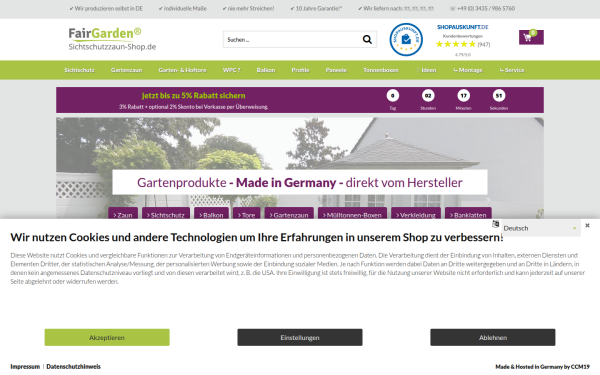Screen dimensions: 600x375
Task: Open the Balkon menu in green navigation
Action: (x=266, y=70)
